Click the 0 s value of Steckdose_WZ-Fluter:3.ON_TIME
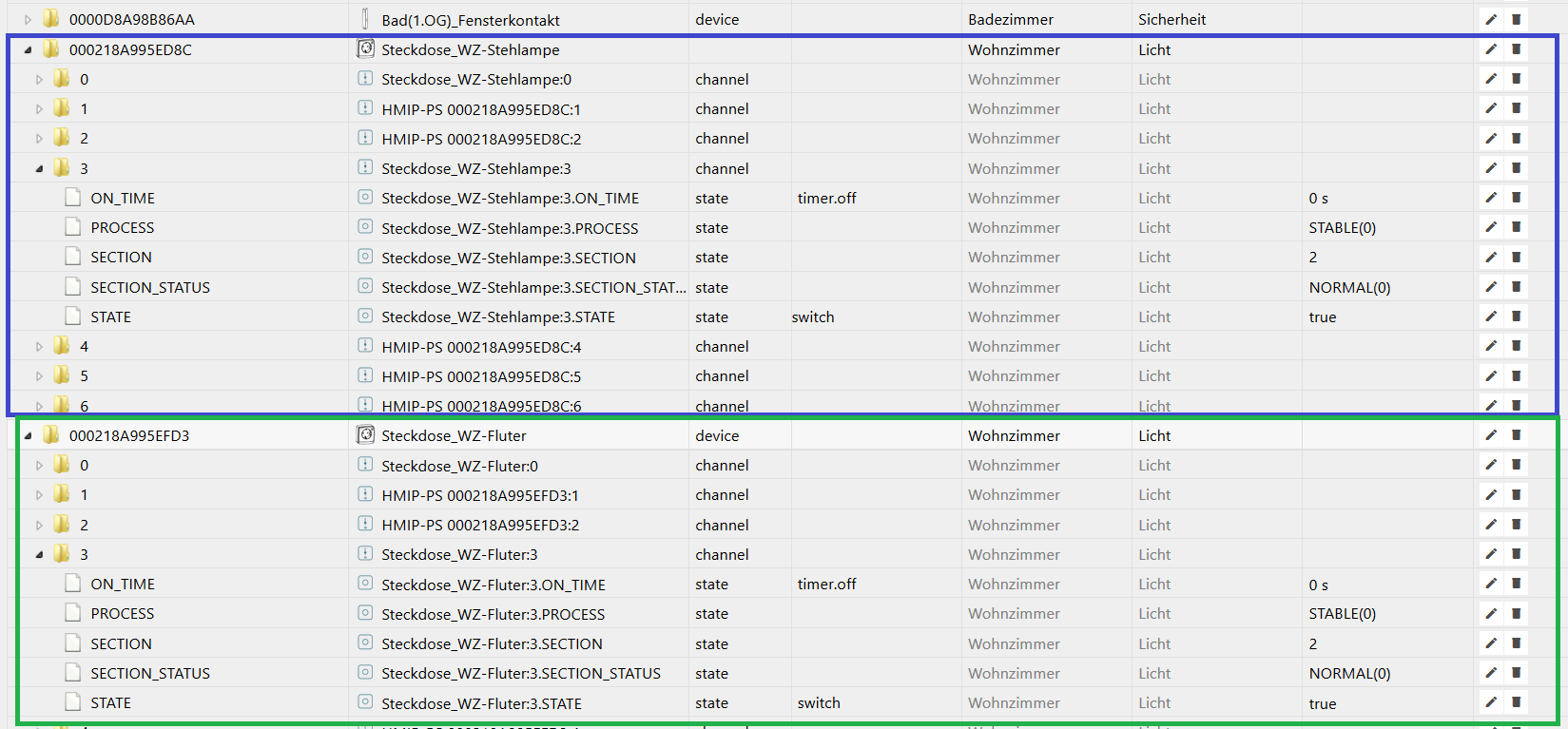Viewport: 1568px width, 729px height. coord(1319,585)
